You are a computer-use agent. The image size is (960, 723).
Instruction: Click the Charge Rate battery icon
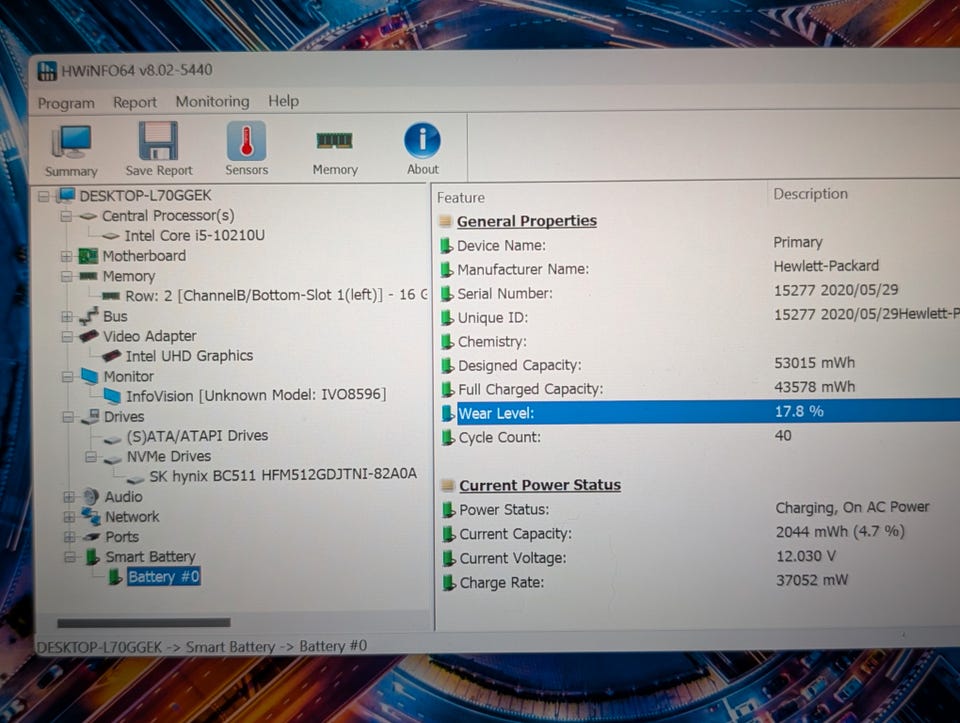coord(449,582)
